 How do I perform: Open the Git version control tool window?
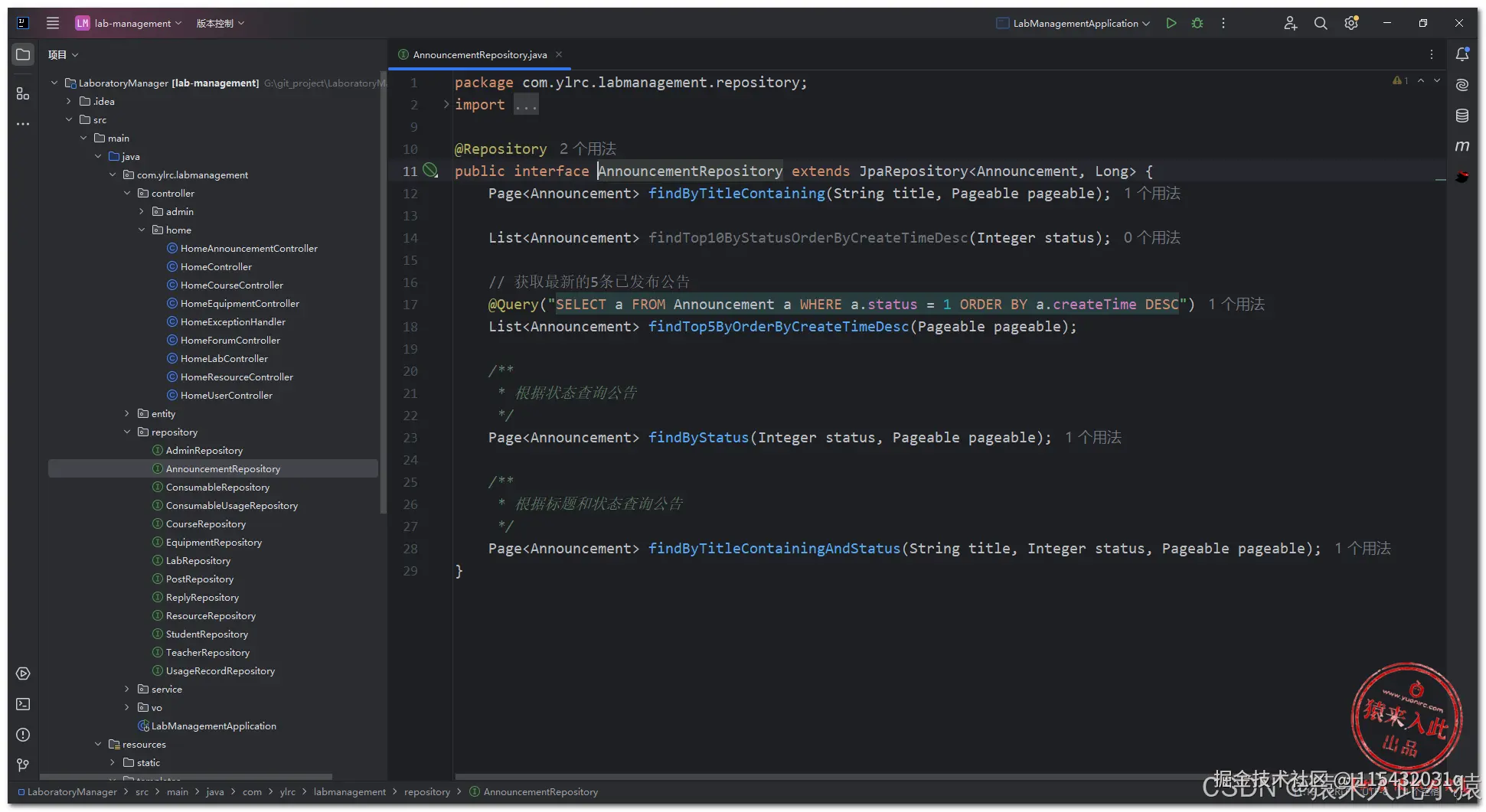click(x=23, y=765)
